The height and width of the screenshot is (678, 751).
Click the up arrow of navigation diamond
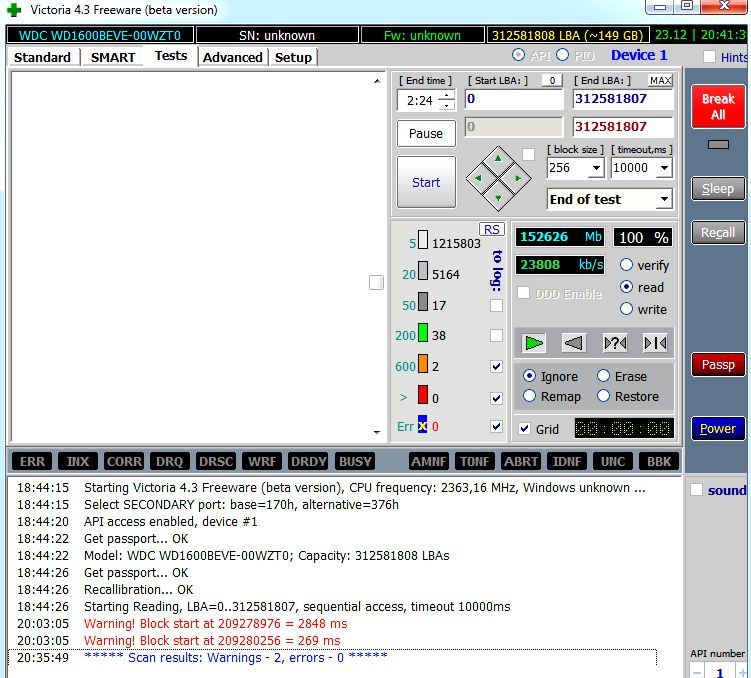[x=498, y=158]
